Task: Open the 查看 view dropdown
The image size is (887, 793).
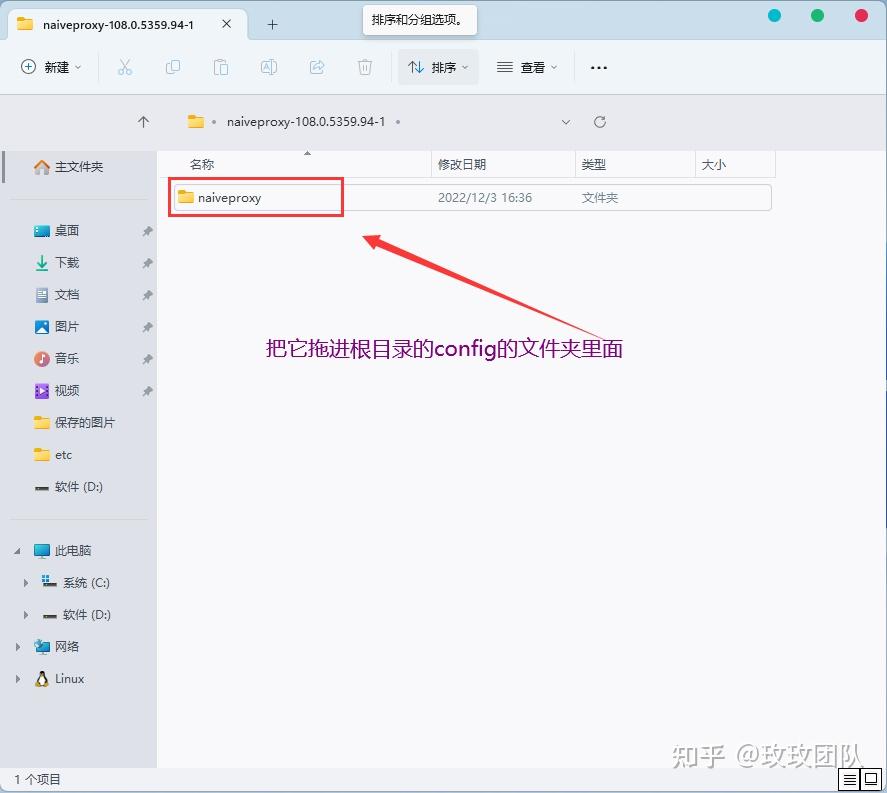Action: click(x=527, y=67)
